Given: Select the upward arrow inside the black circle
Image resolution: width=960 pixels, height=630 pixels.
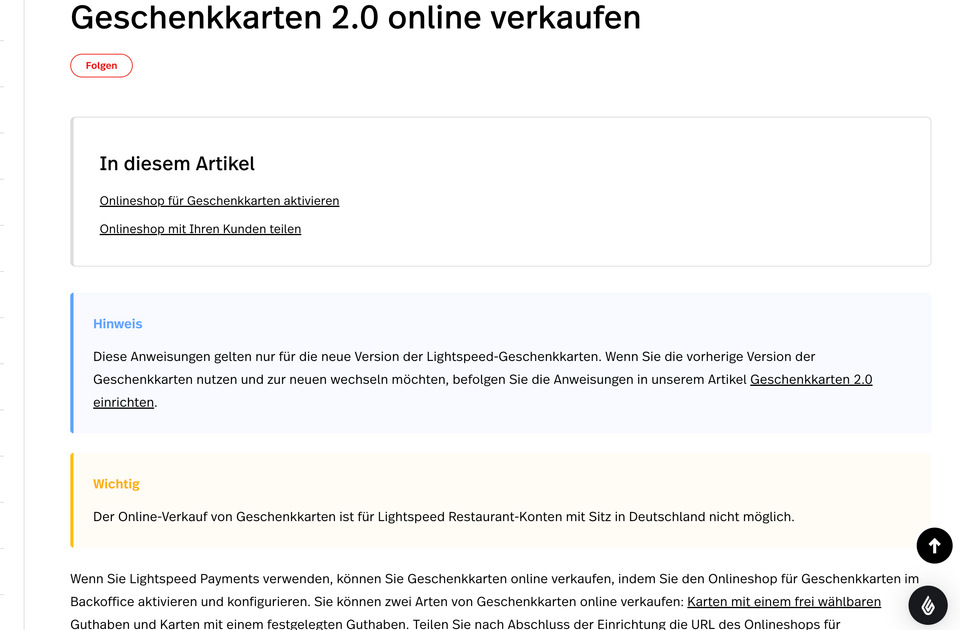Looking at the screenshot, I should pos(934,545).
